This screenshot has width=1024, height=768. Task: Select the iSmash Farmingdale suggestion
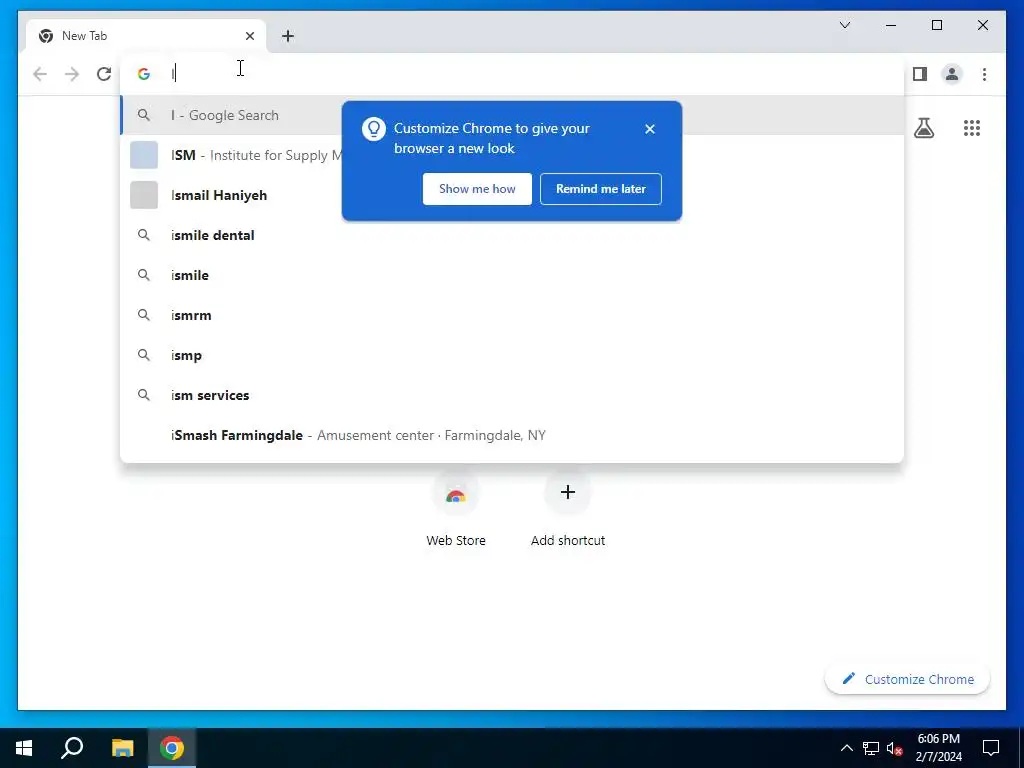[x=512, y=435]
